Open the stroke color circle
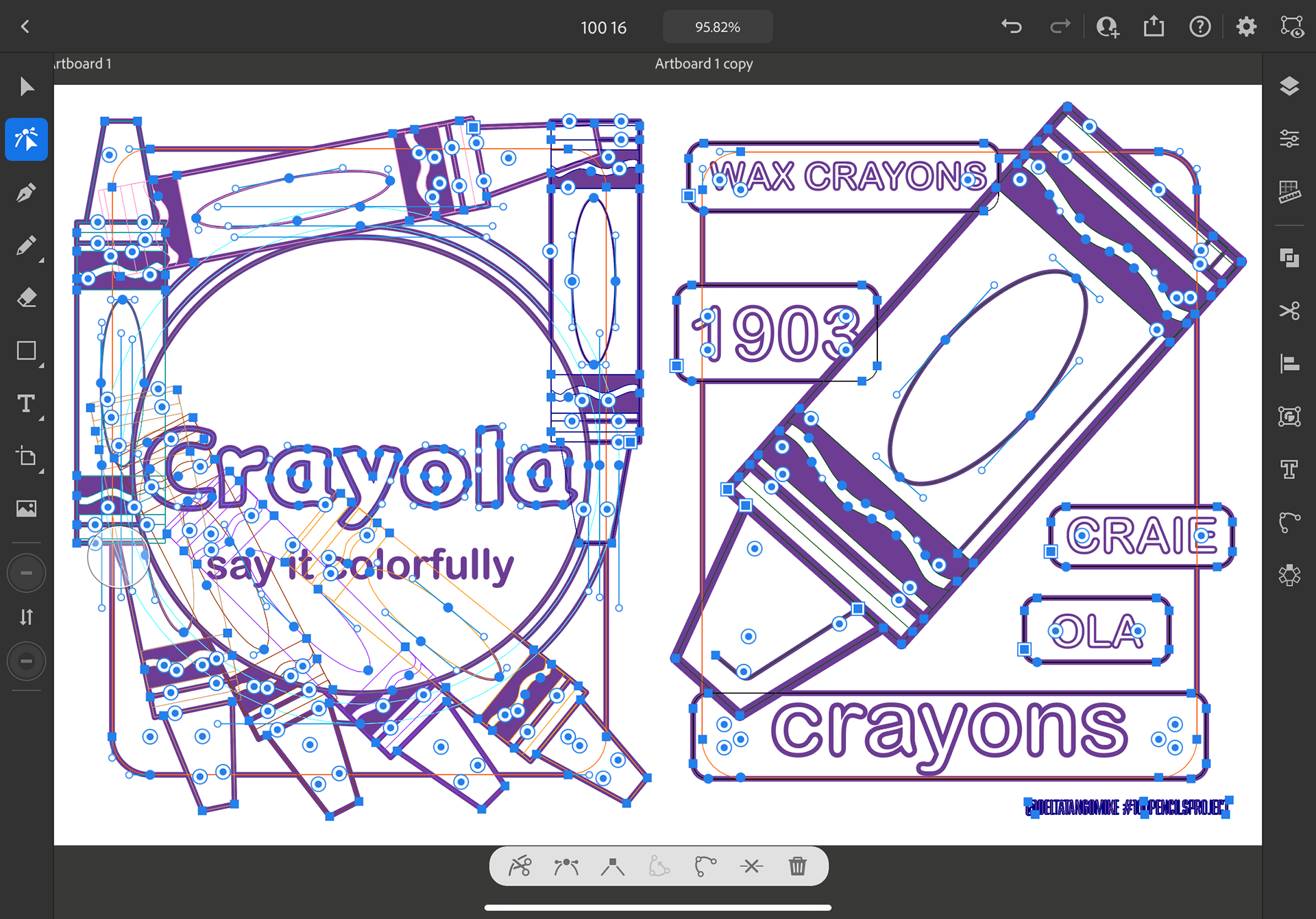The height and width of the screenshot is (919, 1316). click(x=26, y=661)
